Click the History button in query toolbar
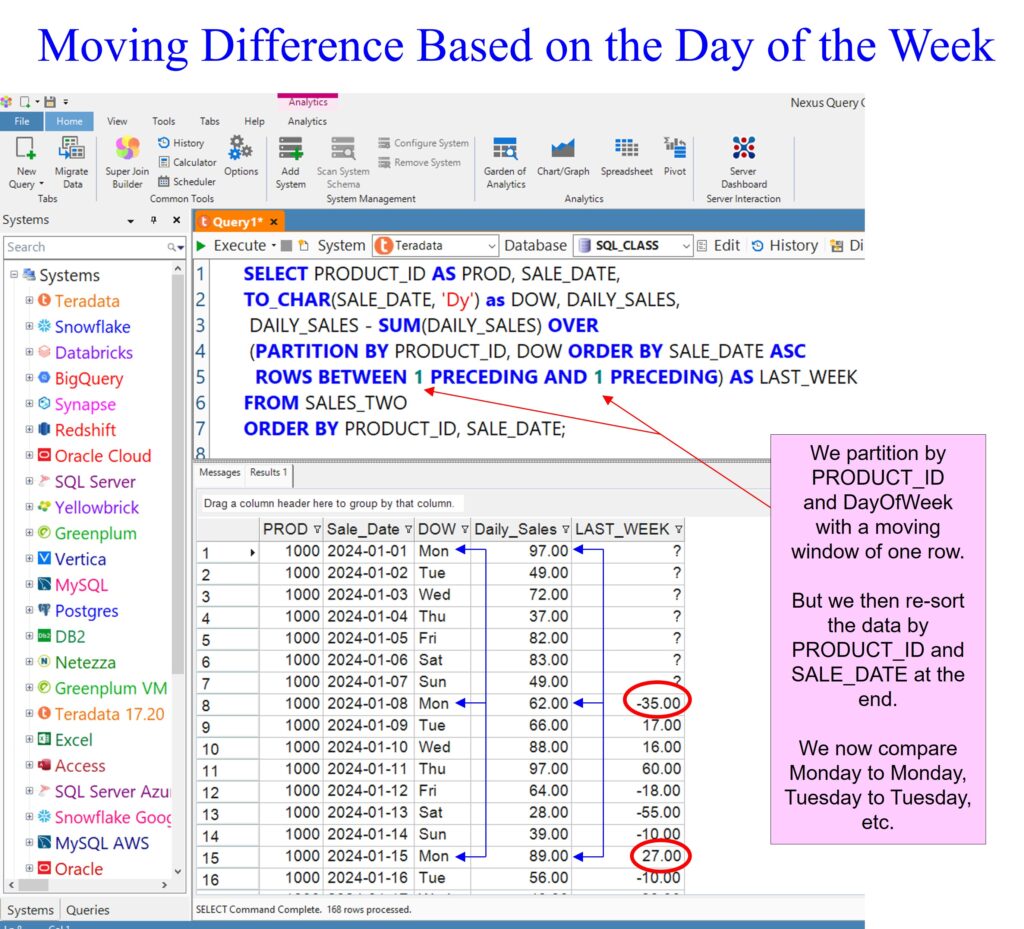Image resolution: width=1024 pixels, height=929 pixels. (x=784, y=246)
